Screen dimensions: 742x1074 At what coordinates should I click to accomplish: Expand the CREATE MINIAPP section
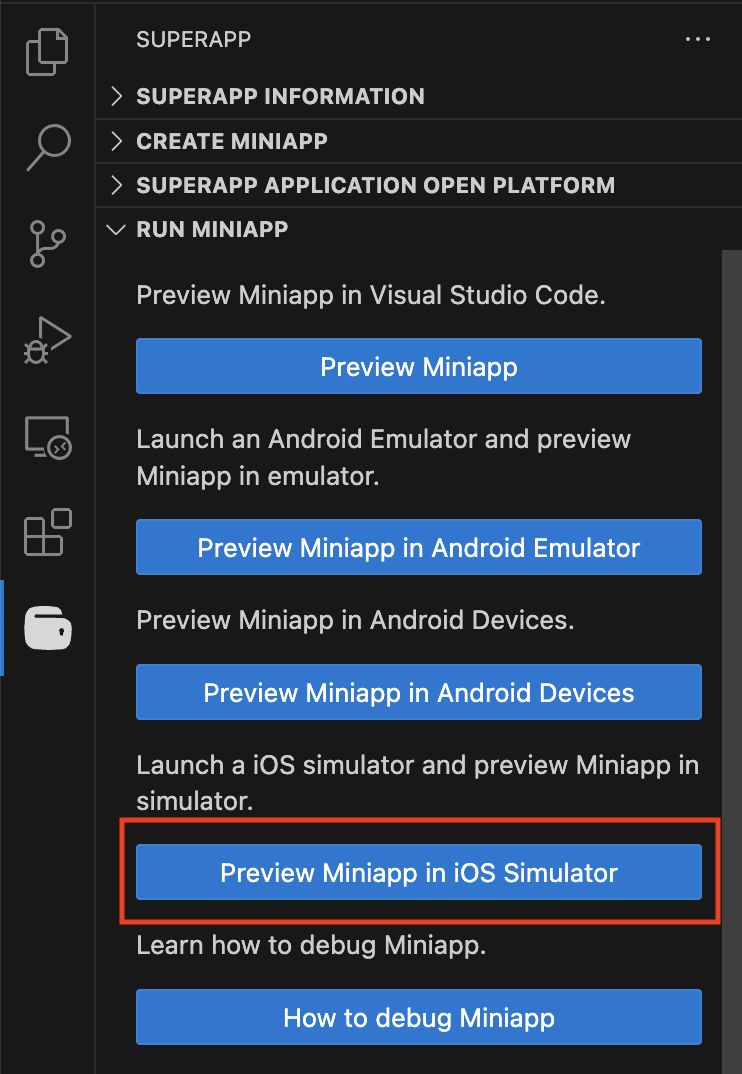point(419,141)
